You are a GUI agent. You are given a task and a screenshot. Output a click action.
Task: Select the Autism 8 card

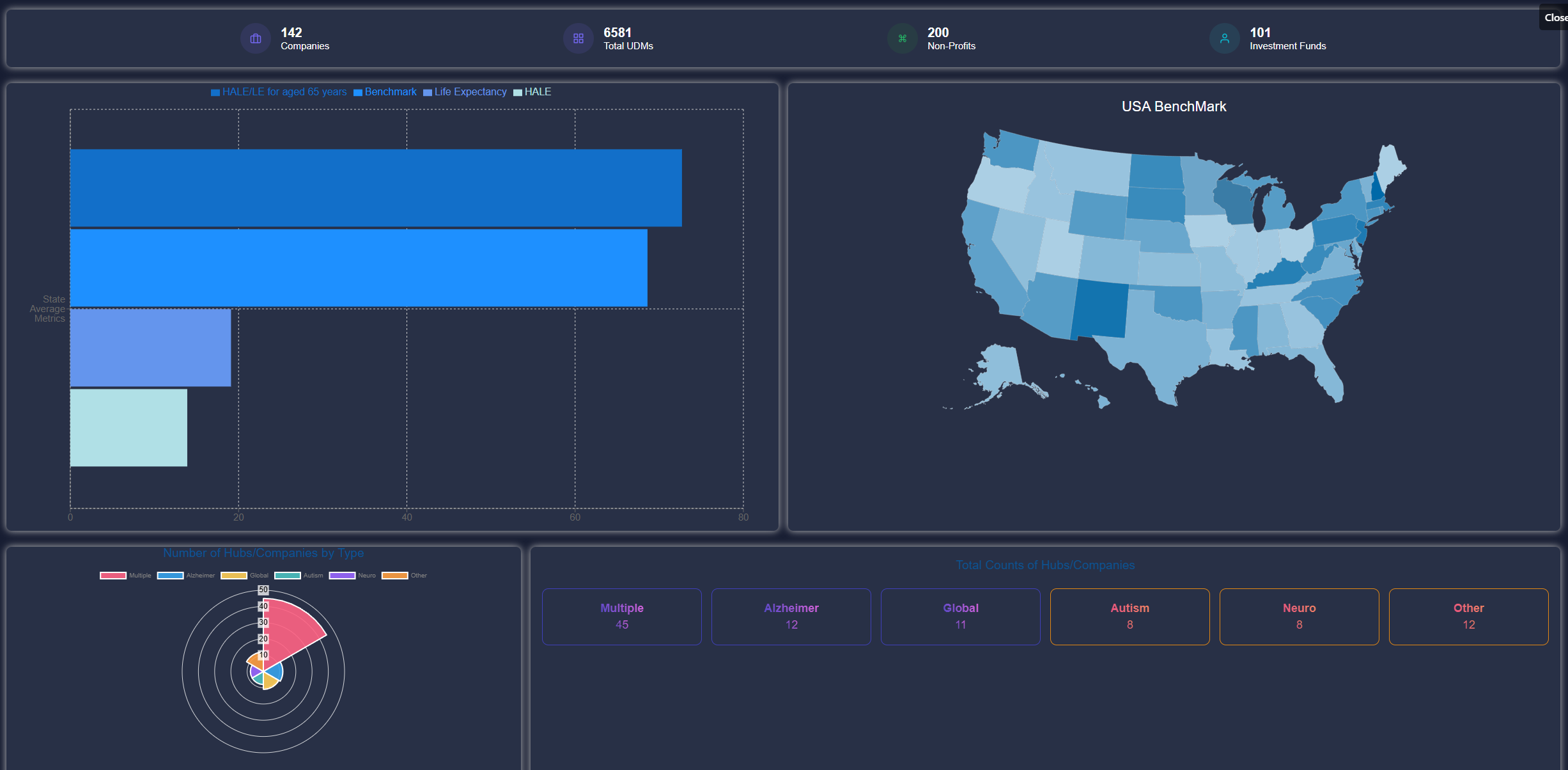pos(1129,617)
